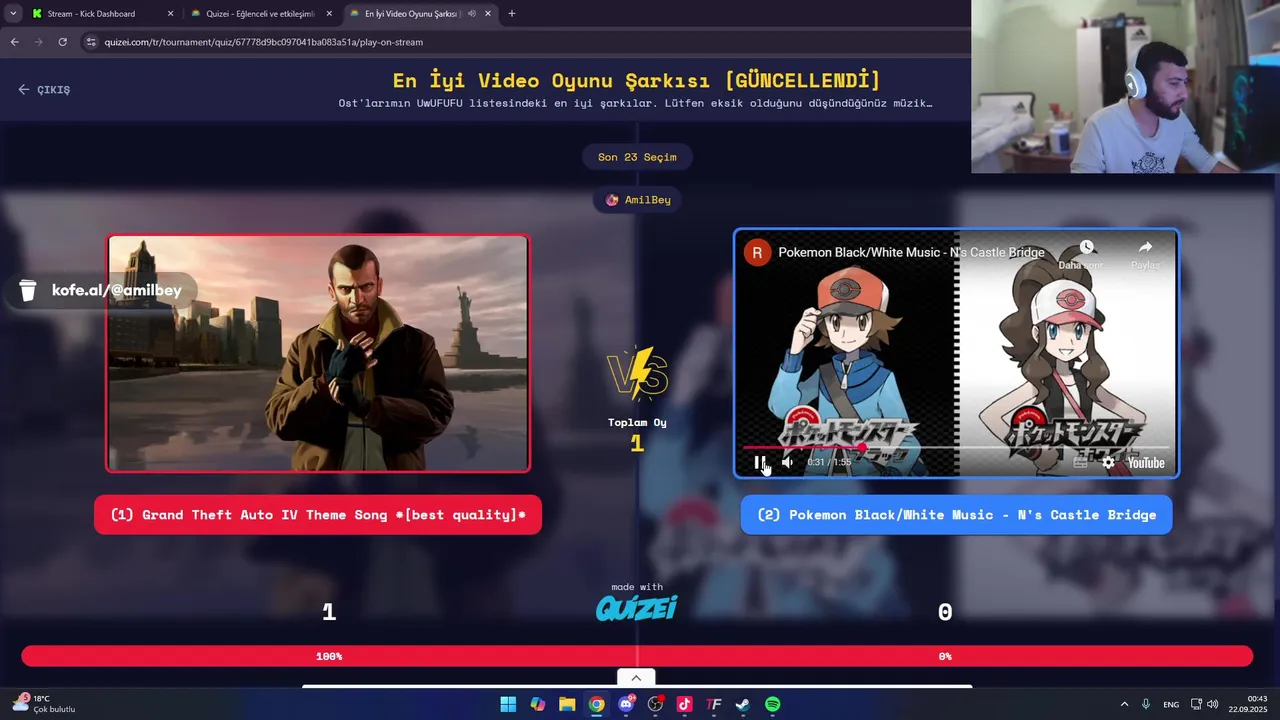Mute the YouTube player volume
This screenshot has width=1280, height=720.
[787, 462]
